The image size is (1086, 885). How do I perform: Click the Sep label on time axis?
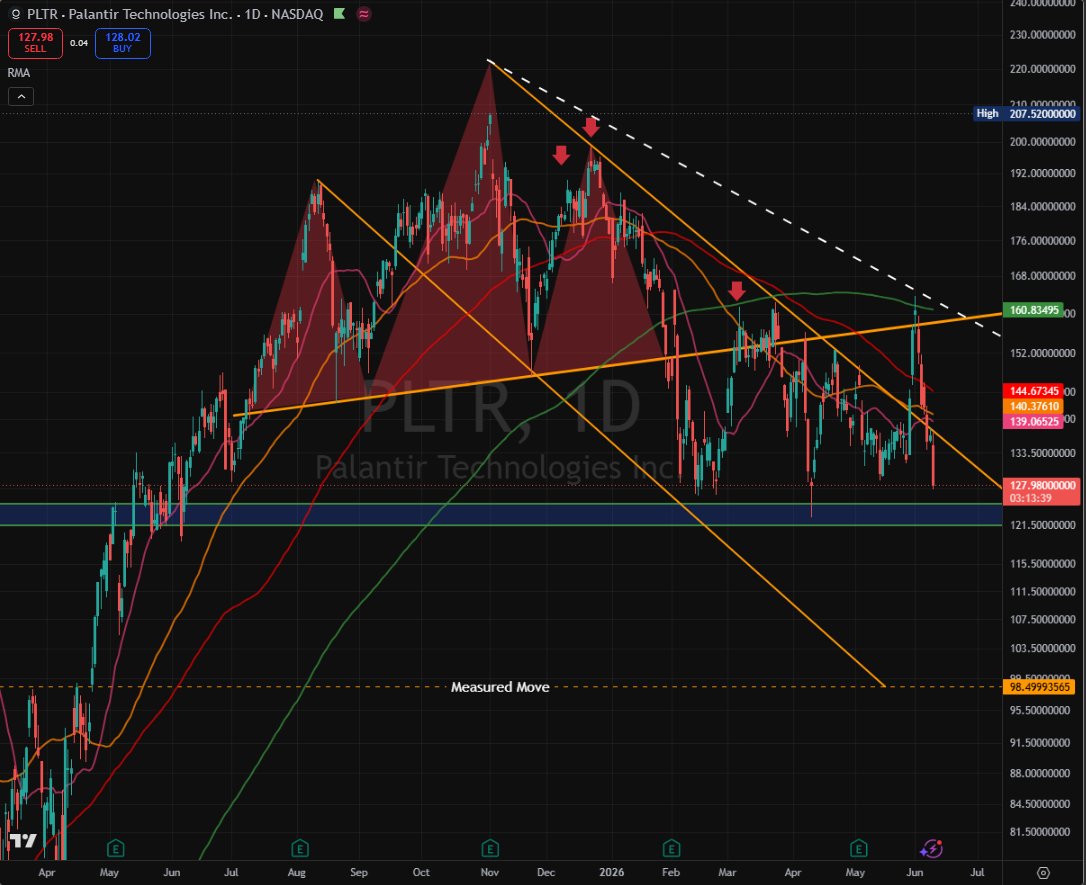tap(359, 873)
